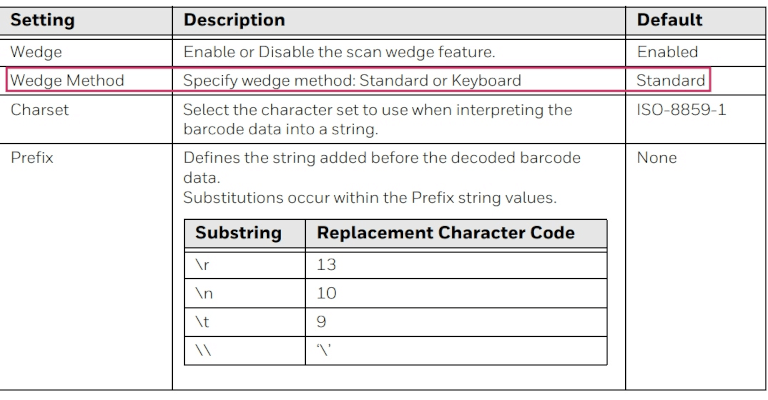Viewport: 768px width, 400px height.
Task: Click the ISO-8859-1 default value
Action: pyautogui.click(x=681, y=110)
